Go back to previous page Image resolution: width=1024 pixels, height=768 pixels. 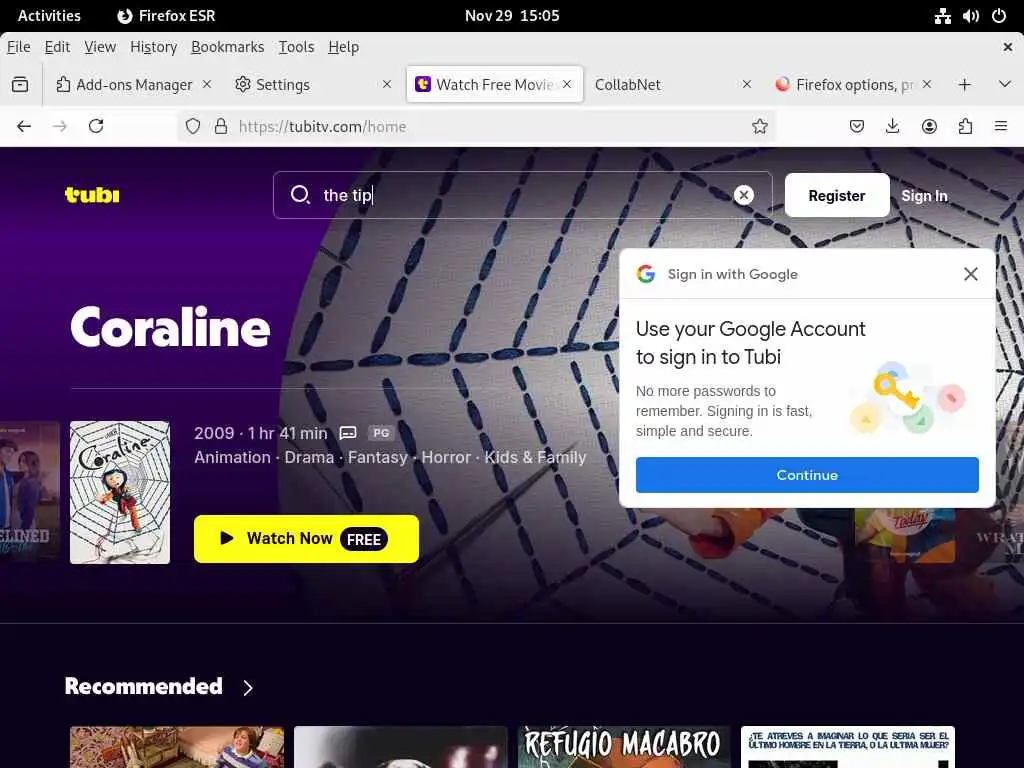click(x=24, y=126)
